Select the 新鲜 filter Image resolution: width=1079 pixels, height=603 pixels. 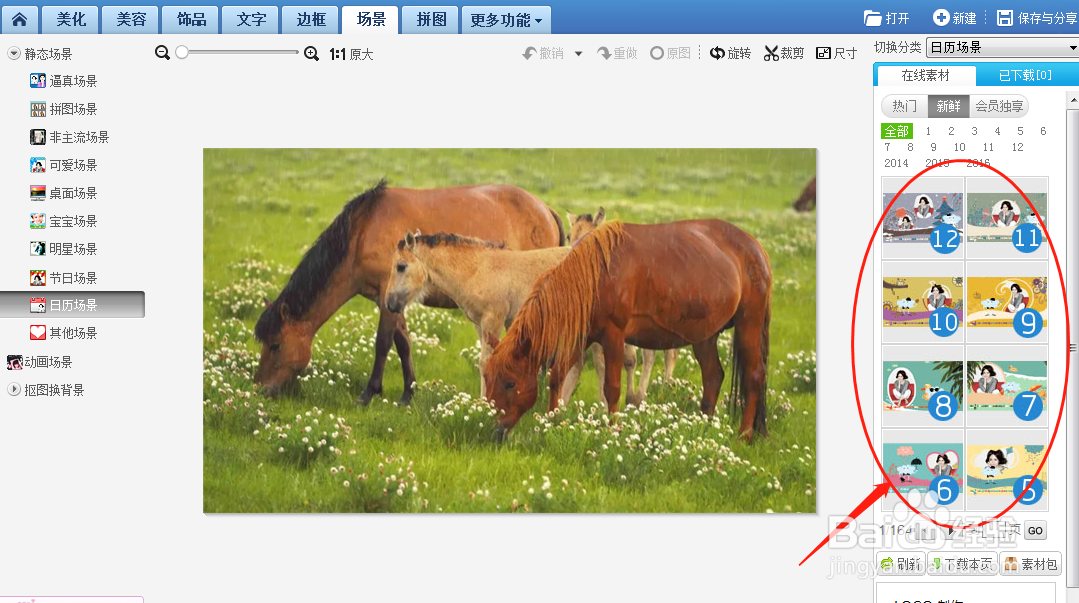click(x=948, y=106)
